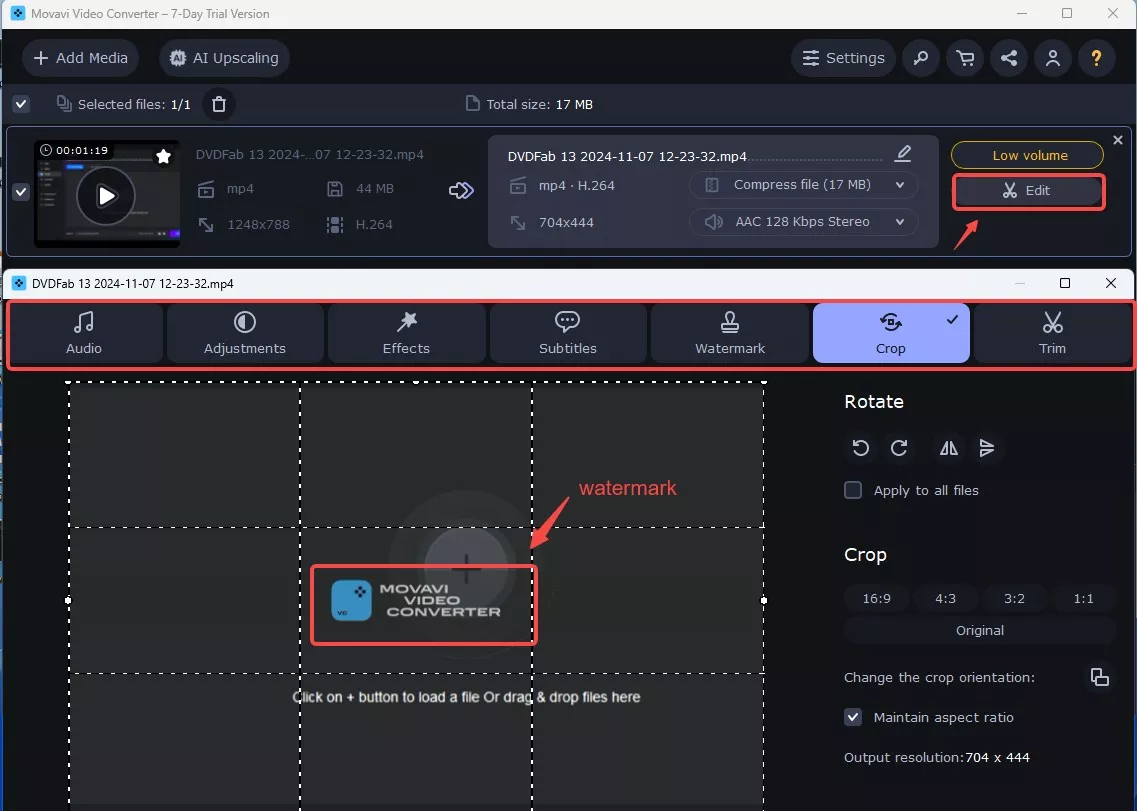1137x811 pixels.
Task: Uncheck Maintain aspect ratio
Action: [853, 717]
